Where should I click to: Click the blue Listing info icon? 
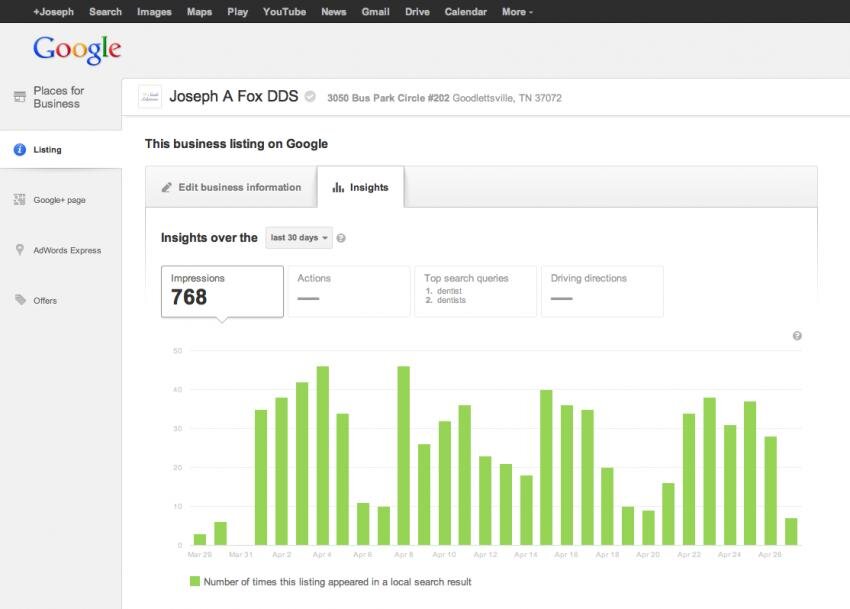pos(20,150)
